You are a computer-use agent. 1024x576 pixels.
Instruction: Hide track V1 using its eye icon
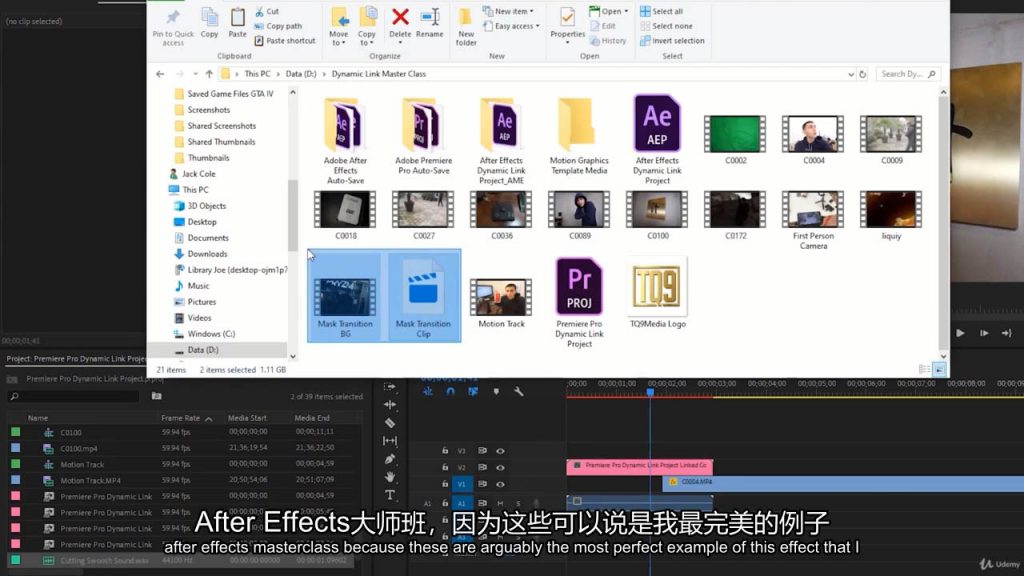(500, 485)
